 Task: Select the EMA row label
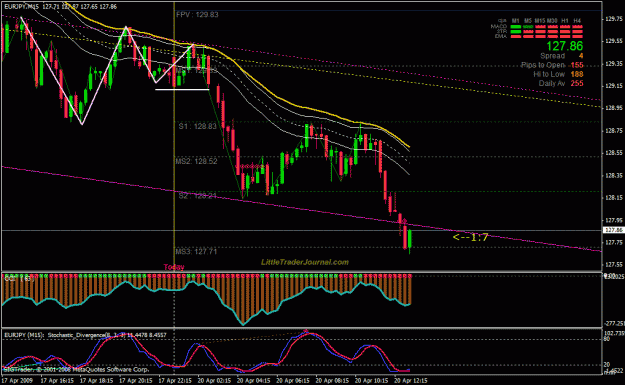pos(501,36)
